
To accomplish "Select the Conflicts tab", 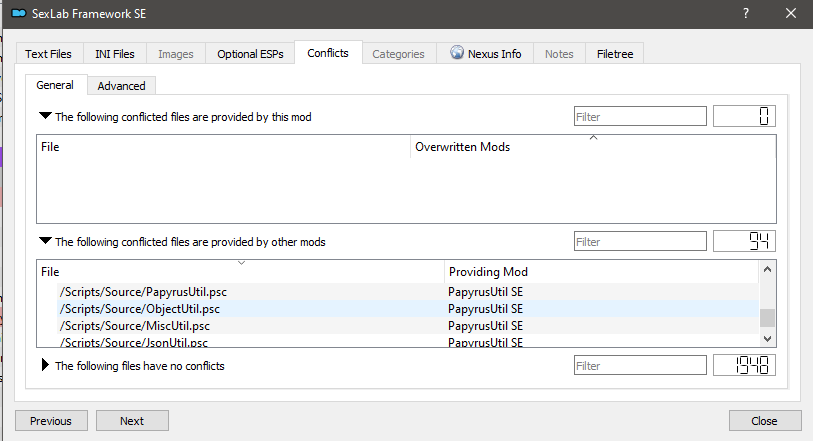I will [x=328, y=53].
